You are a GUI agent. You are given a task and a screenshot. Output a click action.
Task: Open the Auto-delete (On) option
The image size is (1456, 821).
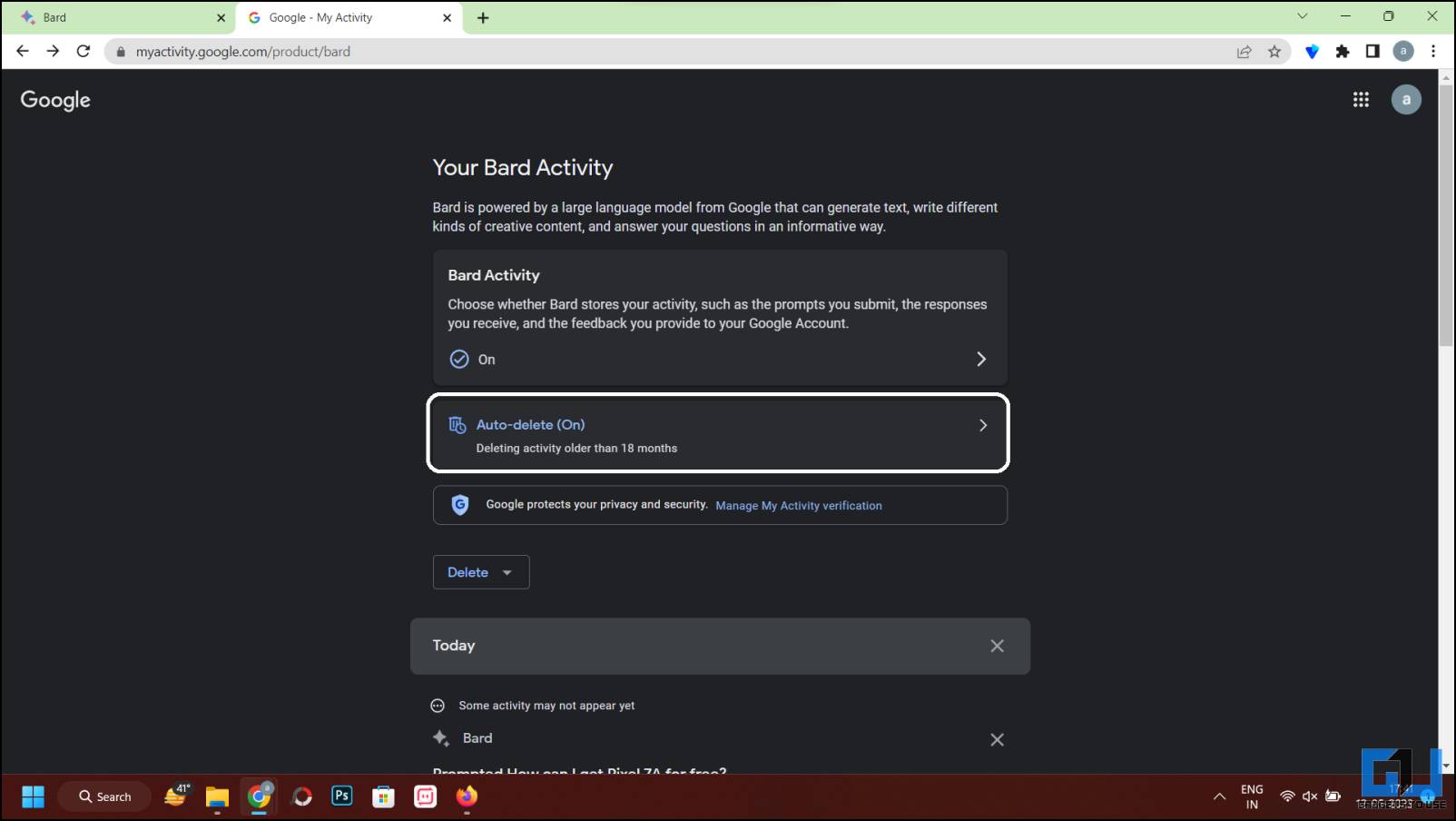coord(718,434)
